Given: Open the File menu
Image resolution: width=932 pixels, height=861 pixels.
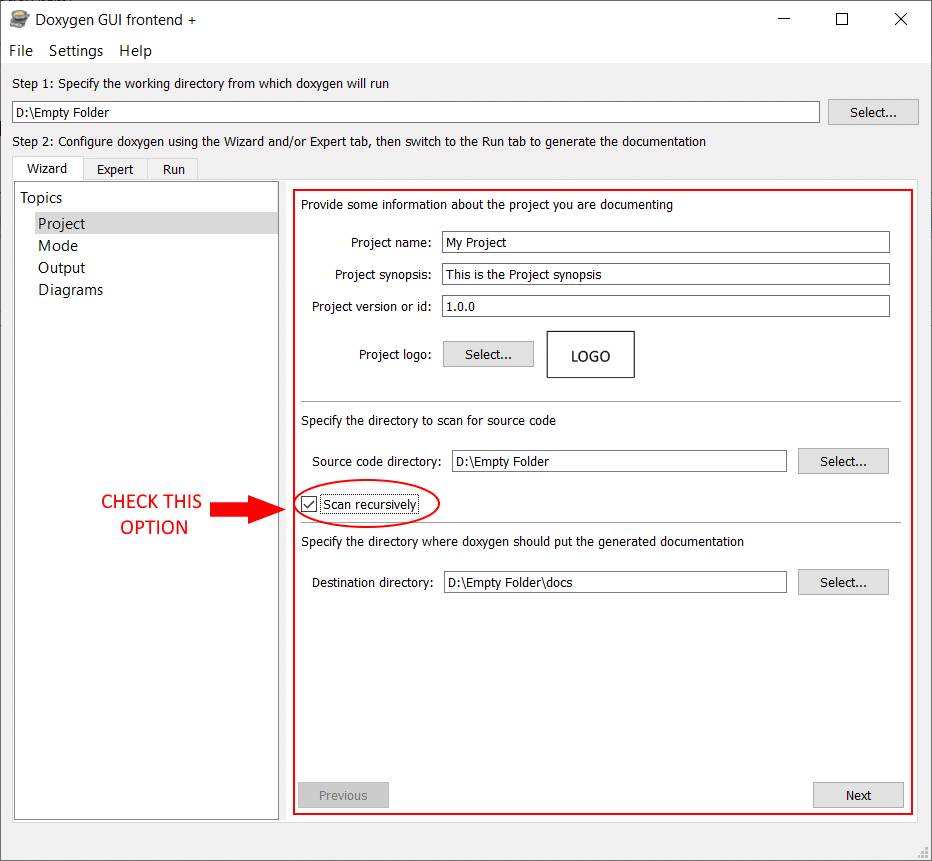Looking at the screenshot, I should pos(20,51).
